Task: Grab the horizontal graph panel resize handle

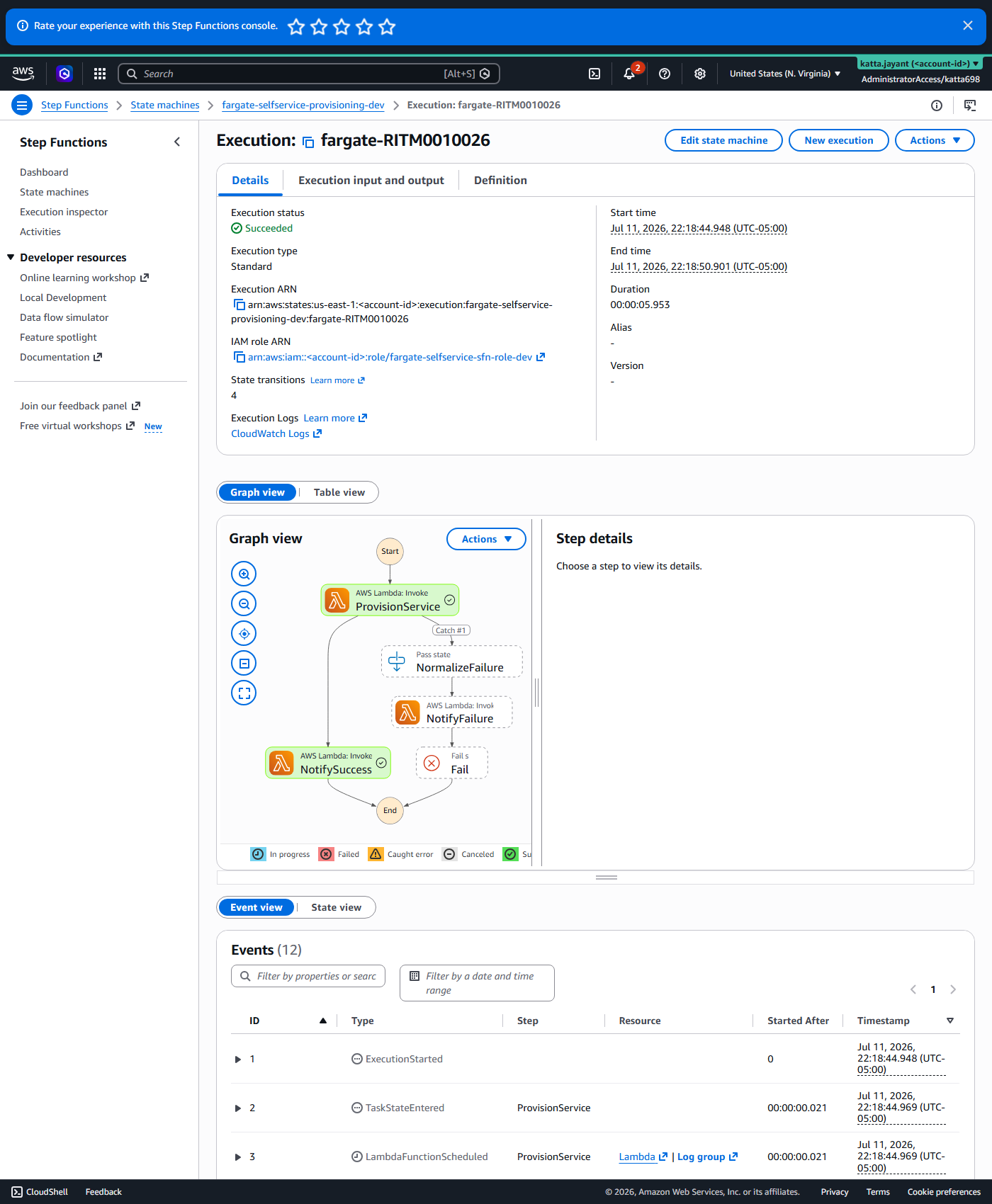Action: (606, 878)
